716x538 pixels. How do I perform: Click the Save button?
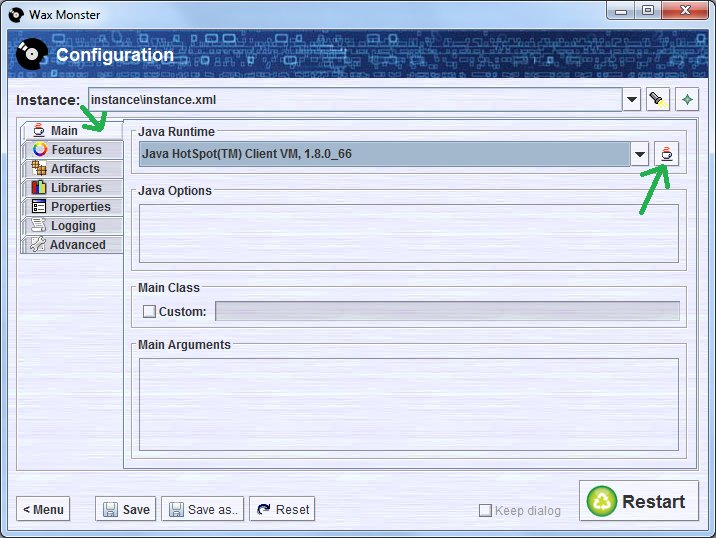coord(126,509)
